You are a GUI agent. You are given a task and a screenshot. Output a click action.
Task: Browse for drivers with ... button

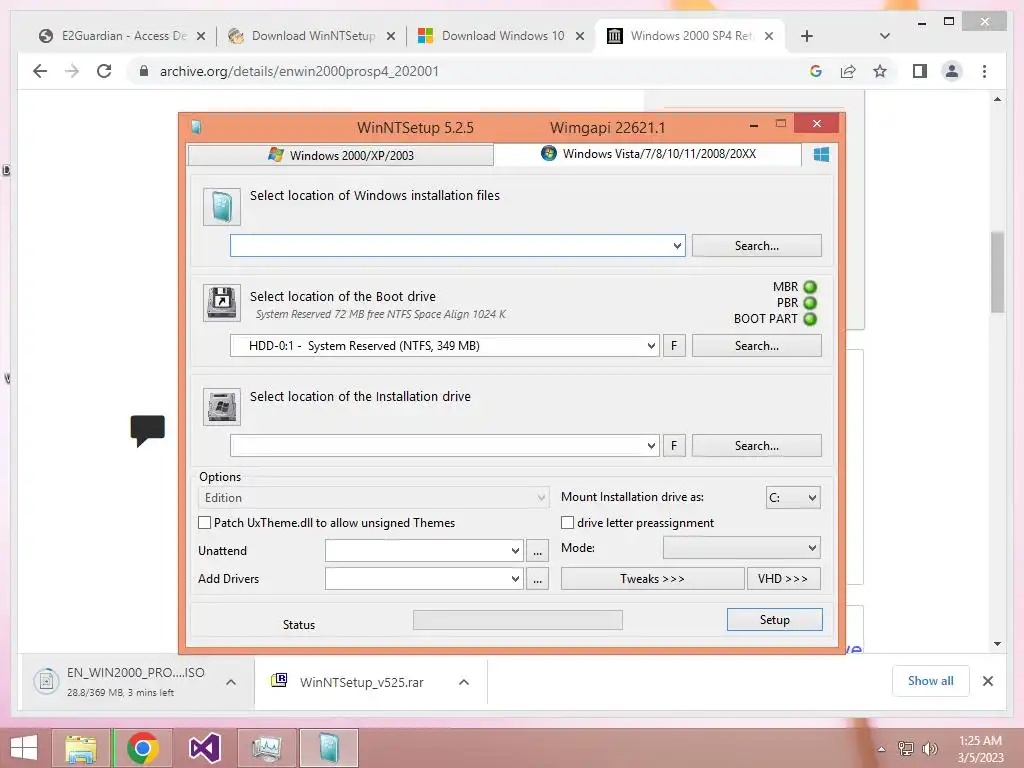coord(537,579)
